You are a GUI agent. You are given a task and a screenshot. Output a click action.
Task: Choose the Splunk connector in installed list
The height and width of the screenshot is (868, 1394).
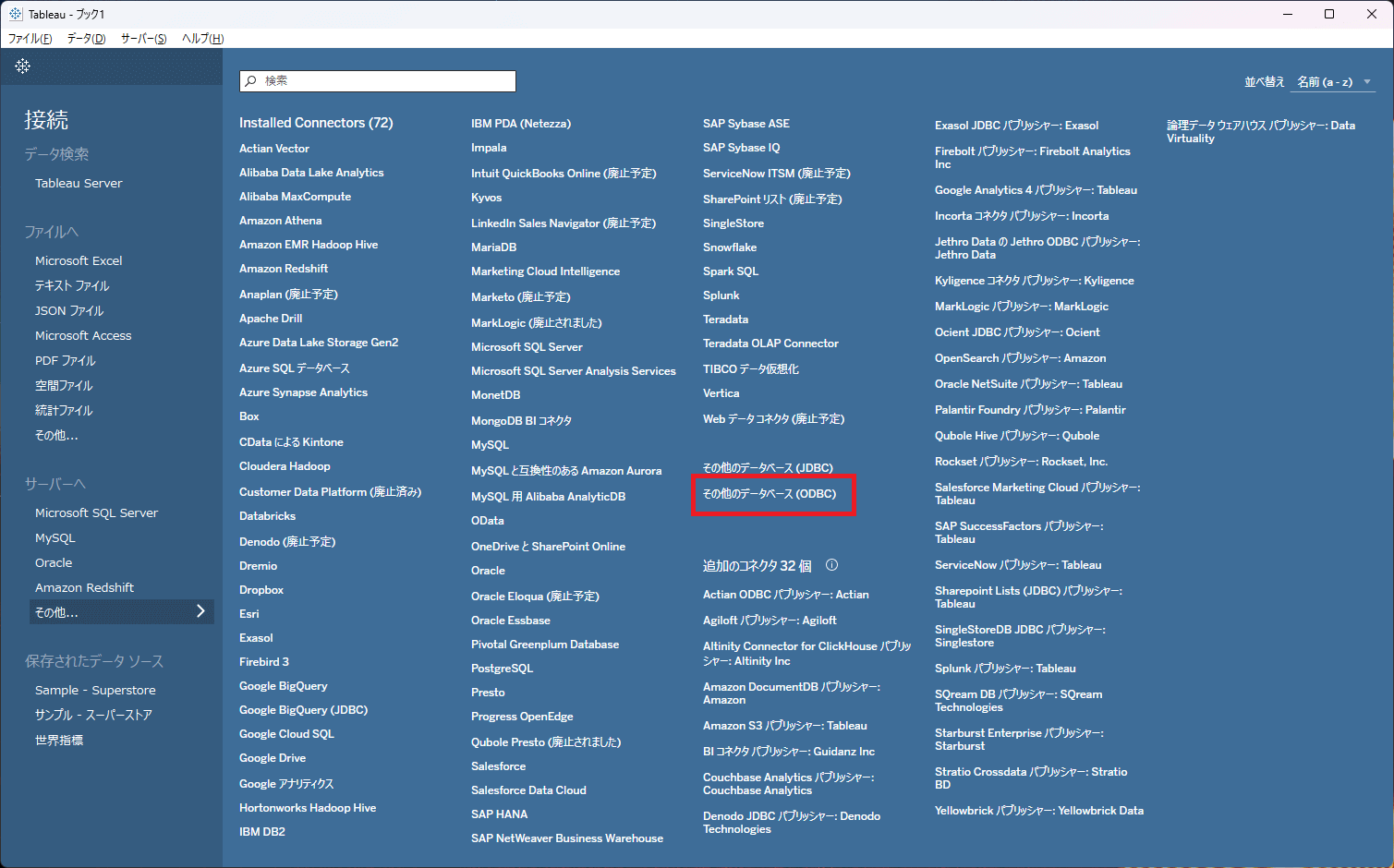click(x=721, y=295)
